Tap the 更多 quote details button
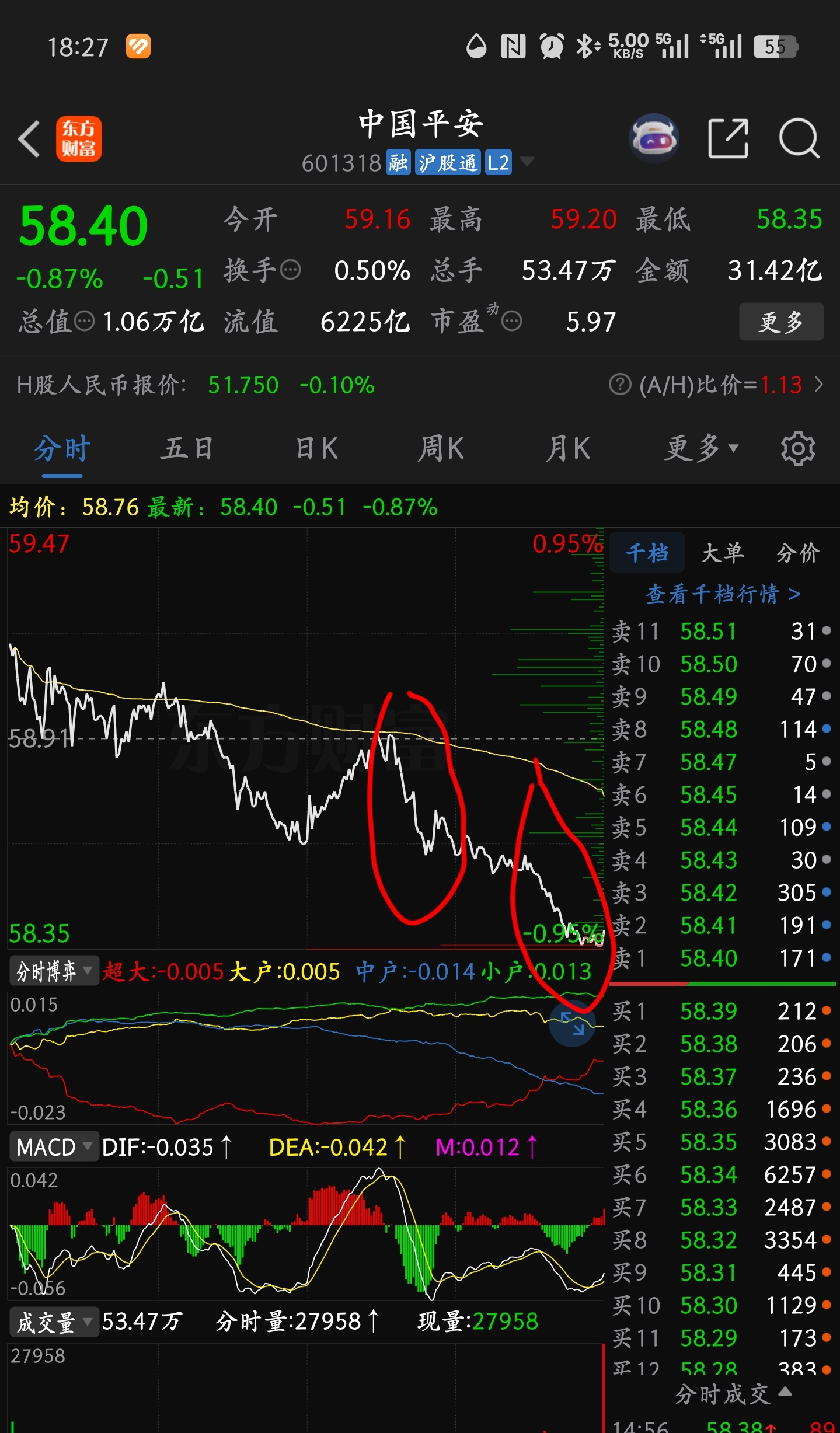The width and height of the screenshot is (840, 1433). tap(782, 321)
